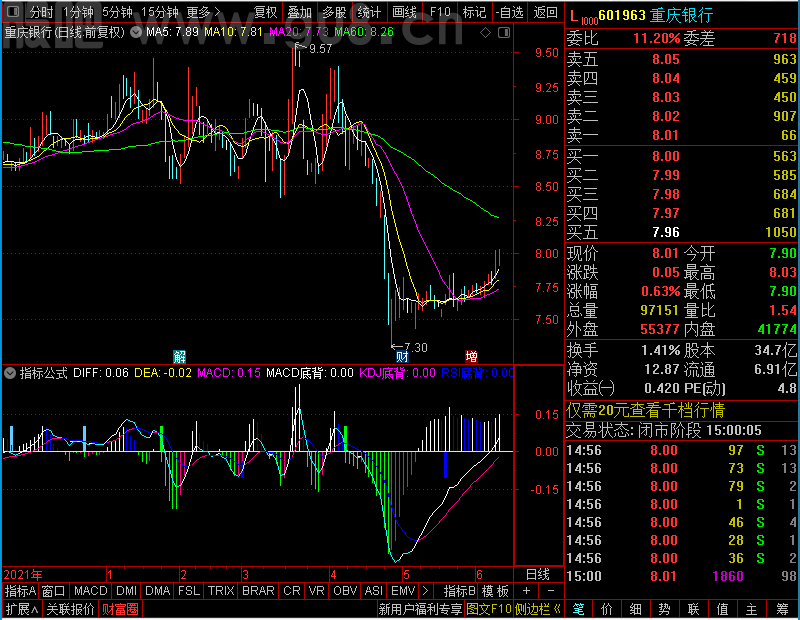This screenshot has height=620, width=800.
Task: Open the 图文F10 link
Action: [x=489, y=609]
